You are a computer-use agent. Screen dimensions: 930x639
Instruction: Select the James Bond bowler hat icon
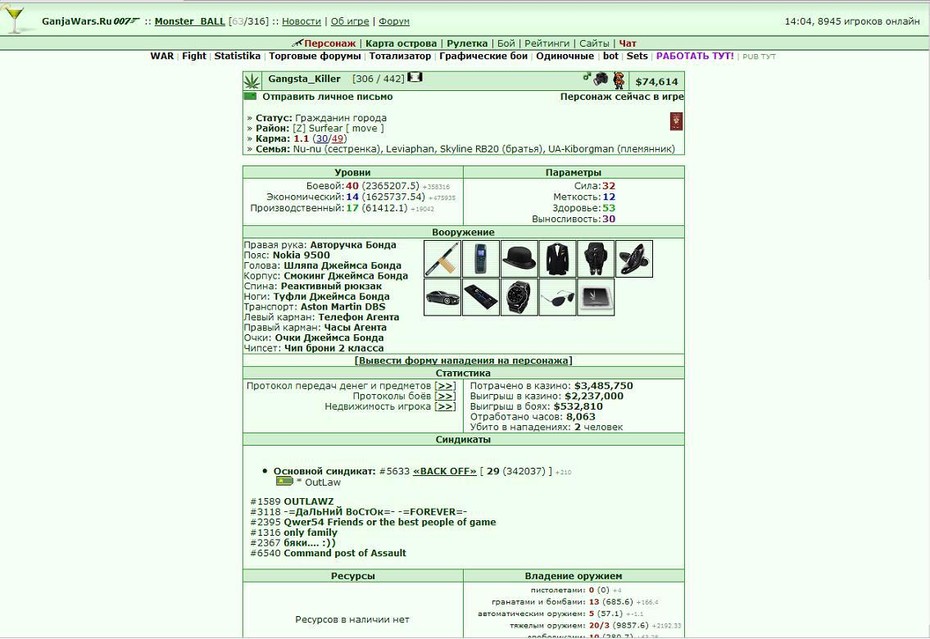click(x=519, y=259)
